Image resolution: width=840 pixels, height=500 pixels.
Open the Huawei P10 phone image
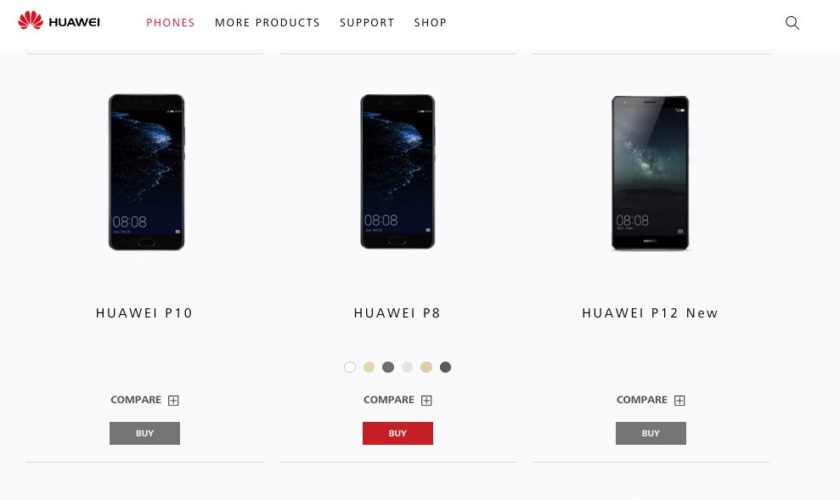[x=146, y=172]
